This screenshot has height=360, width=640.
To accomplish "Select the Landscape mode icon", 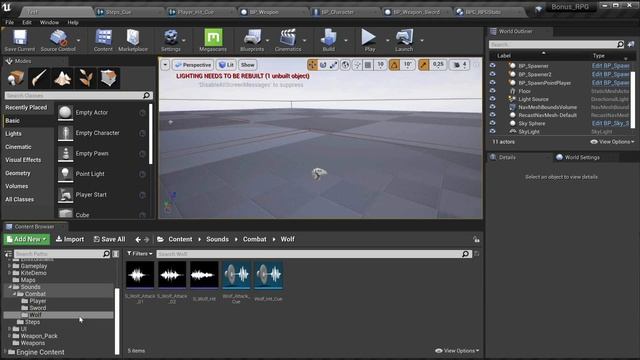I will click(x=62, y=78).
